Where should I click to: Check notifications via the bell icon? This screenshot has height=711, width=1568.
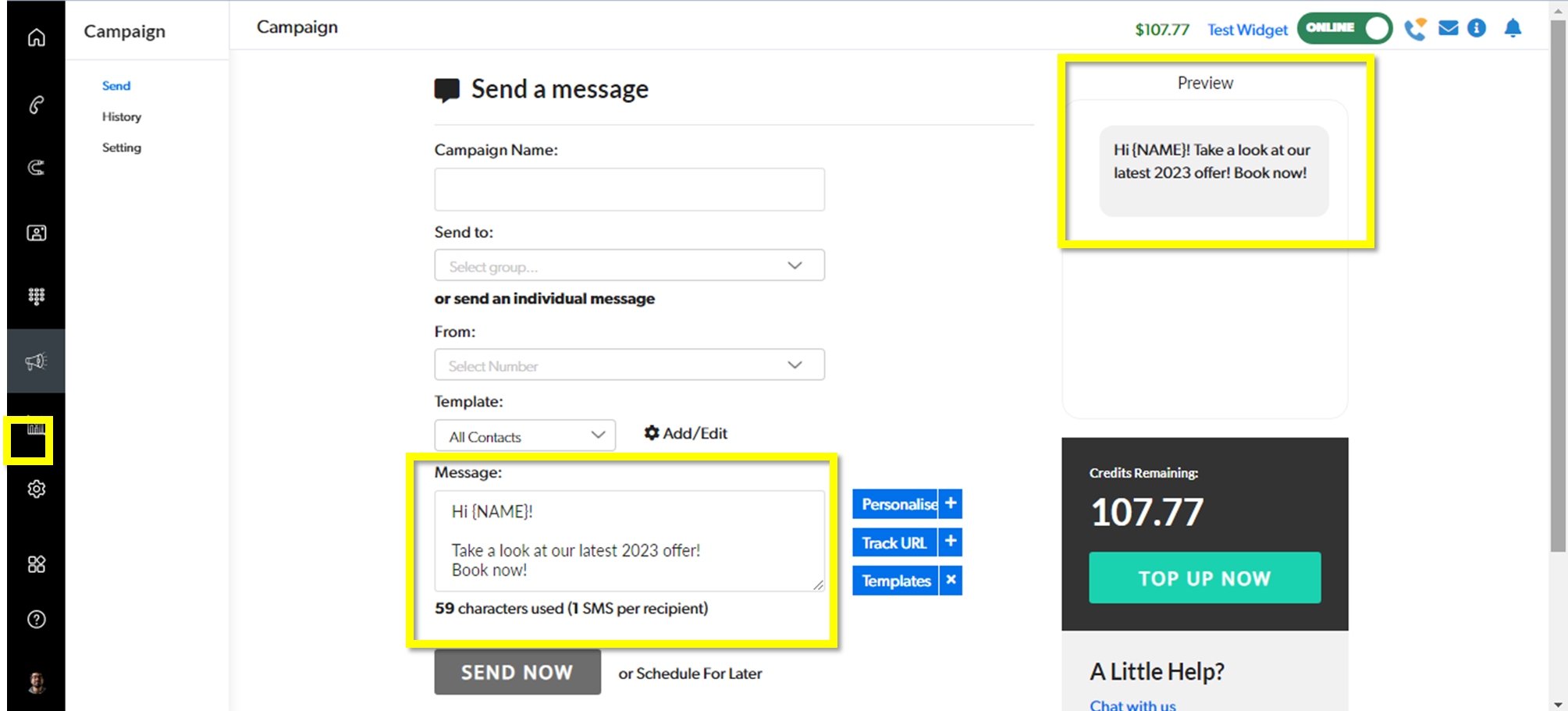click(1513, 29)
